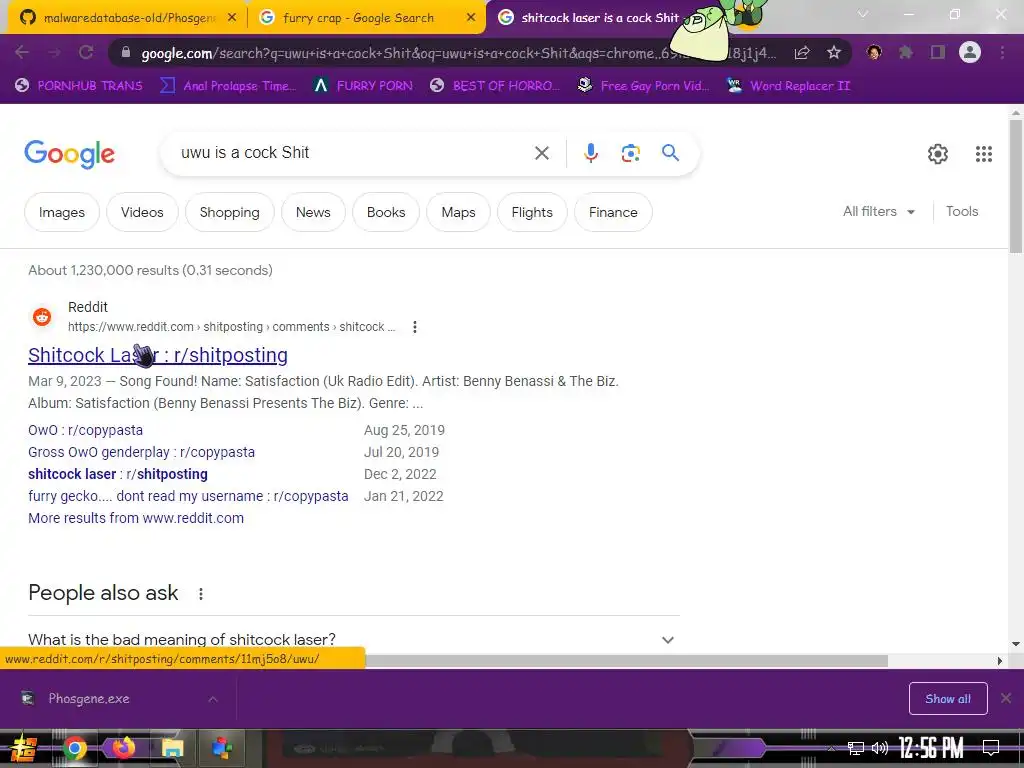1024x768 pixels.
Task: Open OwO : r/copypasta link
Action: (x=86, y=430)
